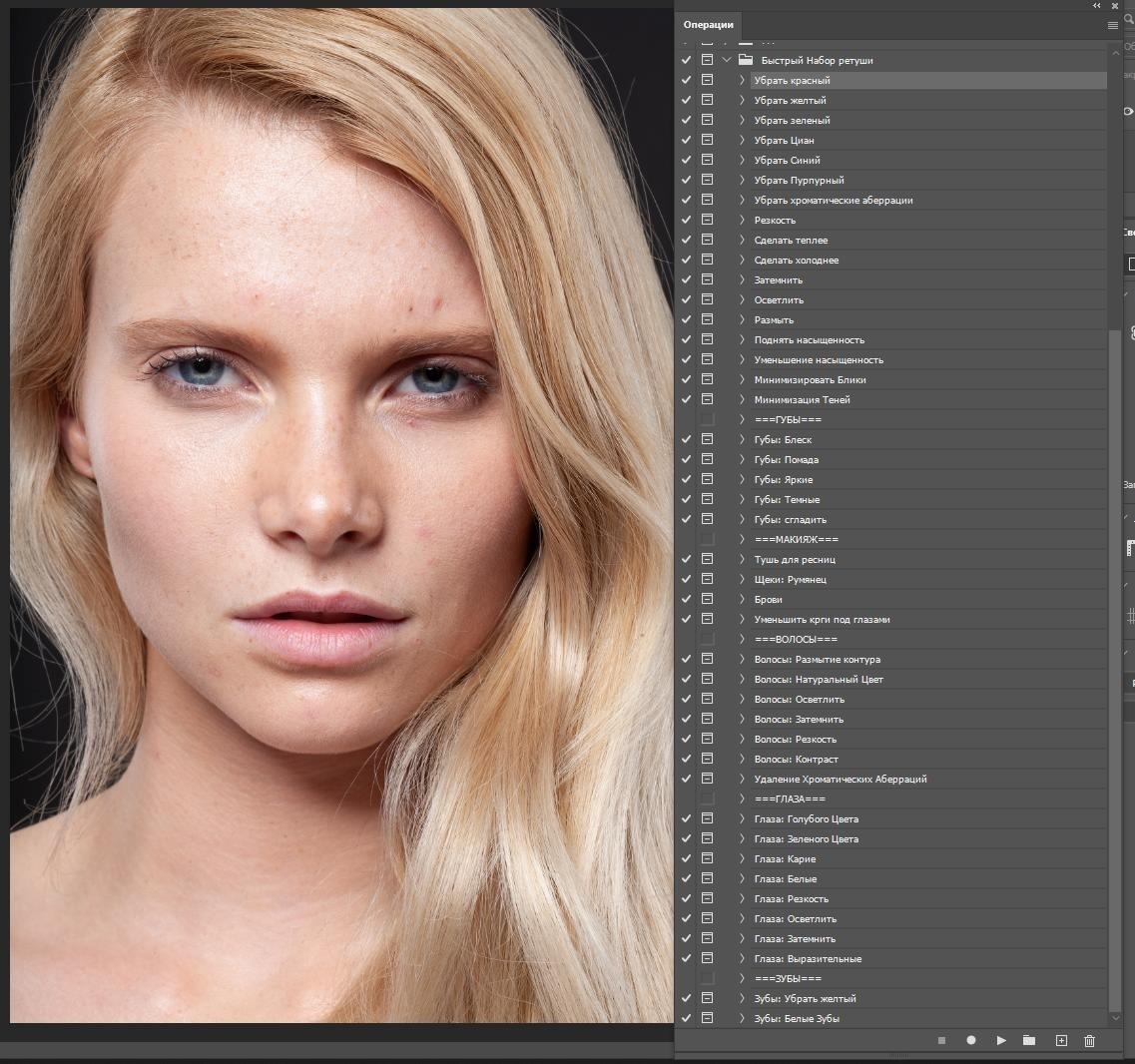1135x1064 pixels.
Task: Create a new action with plus icon
Action: [x=1061, y=1041]
